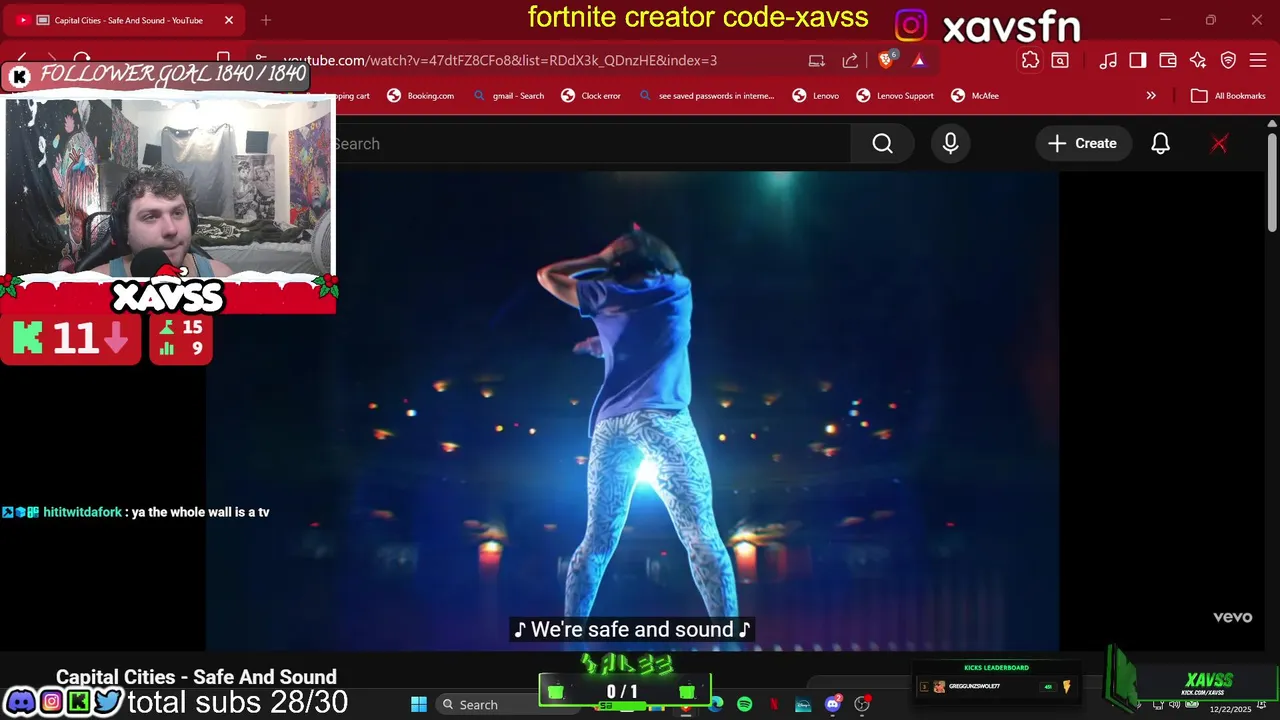Viewport: 1280px width, 720px height.
Task: Open YouTube notifications bell
Action: 1160,144
